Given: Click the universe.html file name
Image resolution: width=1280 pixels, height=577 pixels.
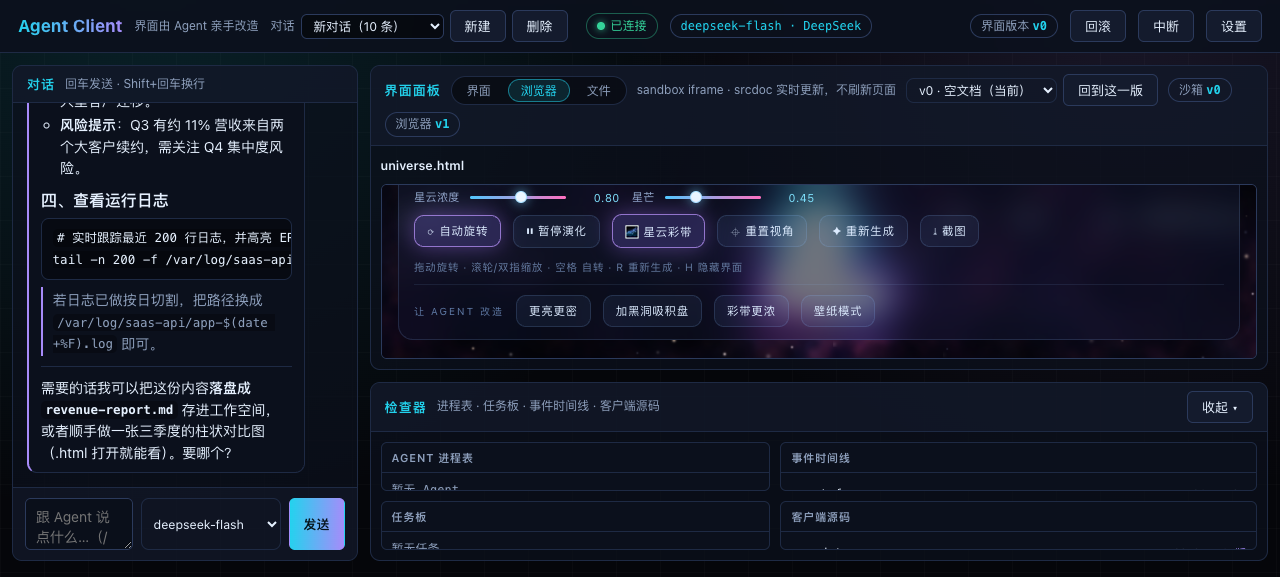Looking at the screenshot, I should point(422,166).
